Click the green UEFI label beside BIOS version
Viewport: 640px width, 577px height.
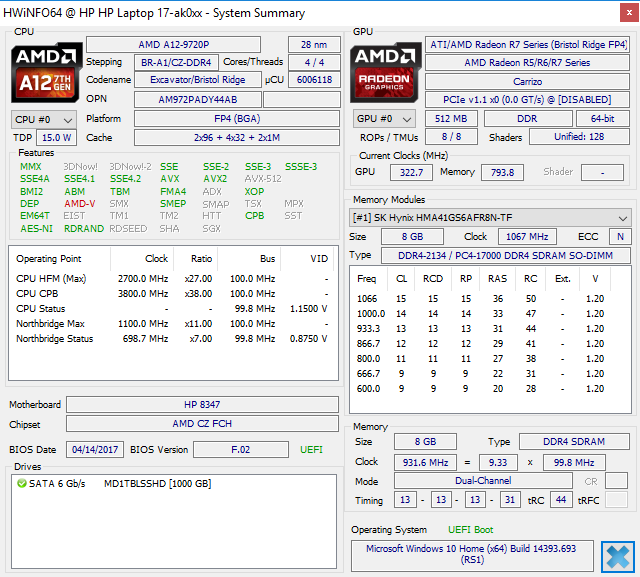coord(311,450)
